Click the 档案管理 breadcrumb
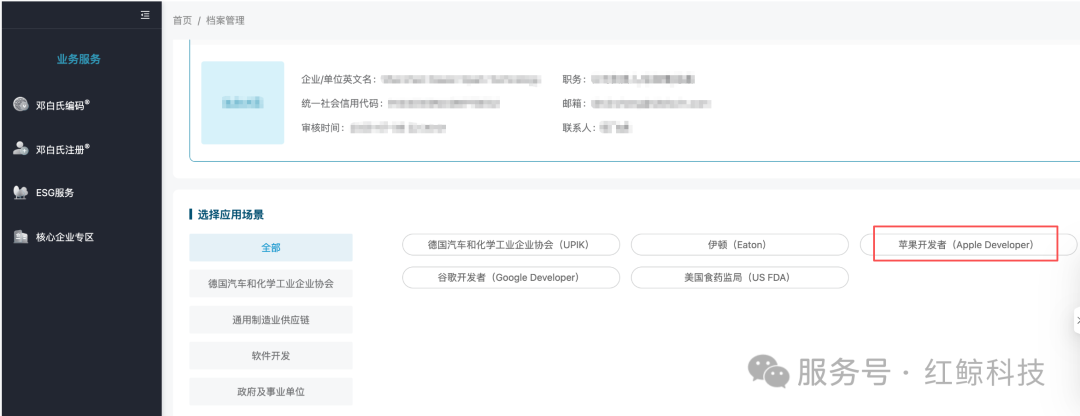 225,21
